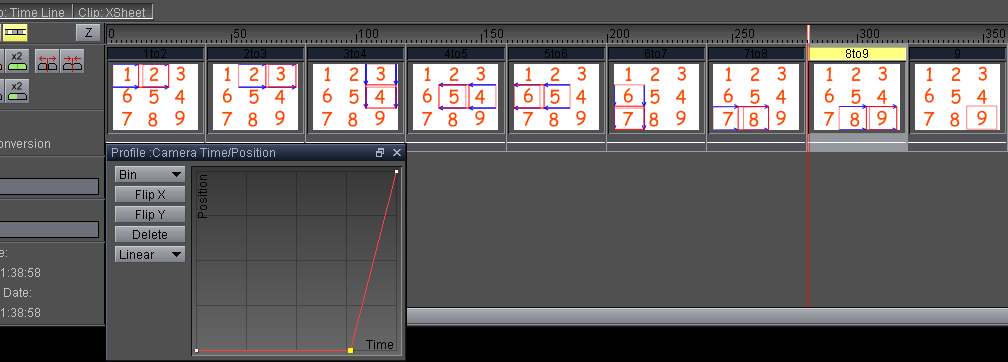Click the 2to3 clip title bar
This screenshot has height=362, width=1008.
(x=255, y=53)
